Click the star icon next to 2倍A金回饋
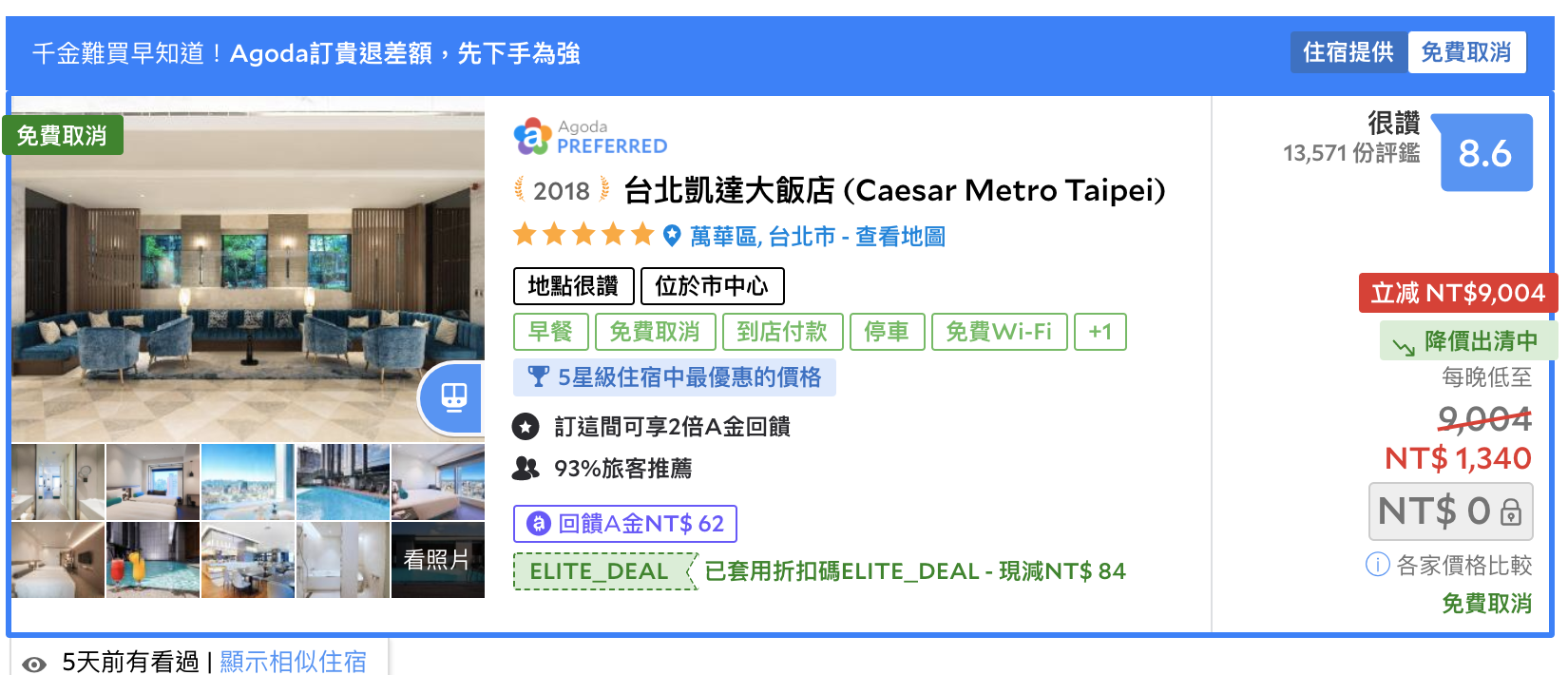Image resolution: width=1568 pixels, height=675 pixels. tap(526, 427)
